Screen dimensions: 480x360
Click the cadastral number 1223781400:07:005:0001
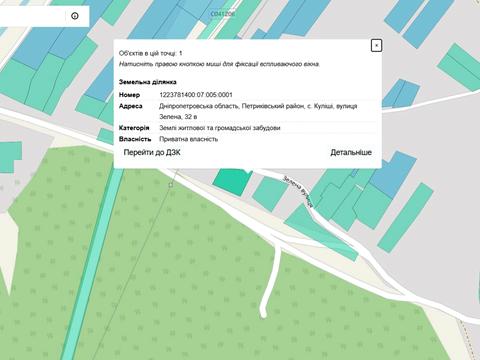tap(196, 95)
